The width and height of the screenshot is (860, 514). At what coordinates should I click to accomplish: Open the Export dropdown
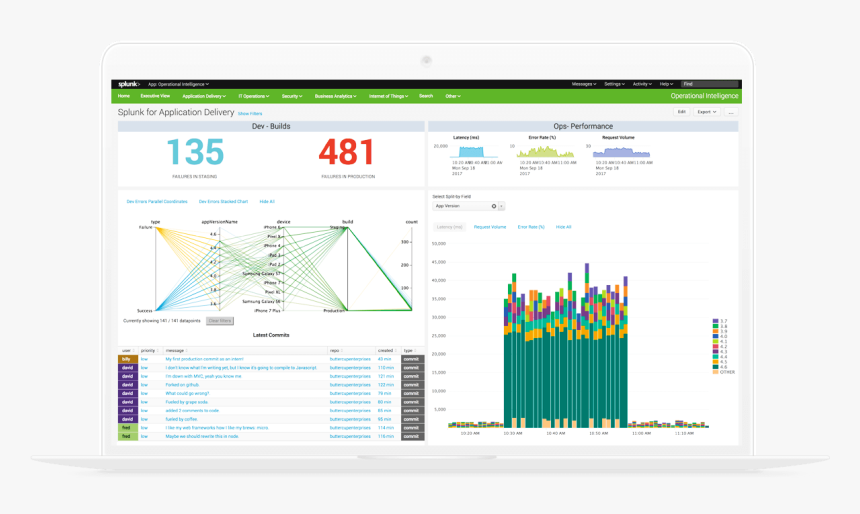[x=707, y=112]
